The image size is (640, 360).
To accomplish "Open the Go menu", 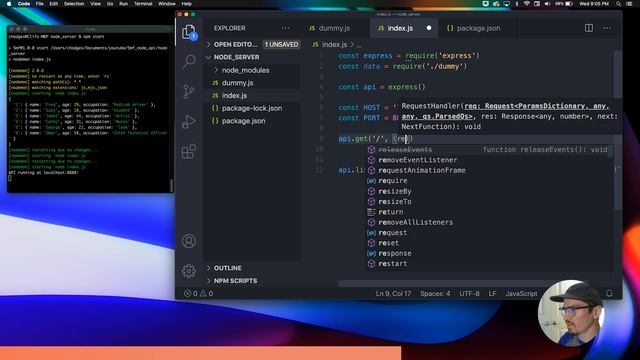I will click(110, 4).
